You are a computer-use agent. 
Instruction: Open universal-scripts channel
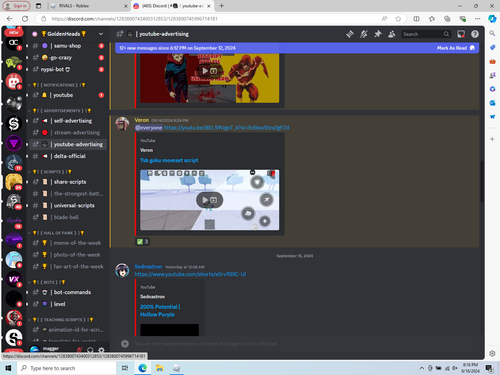click(x=67, y=205)
